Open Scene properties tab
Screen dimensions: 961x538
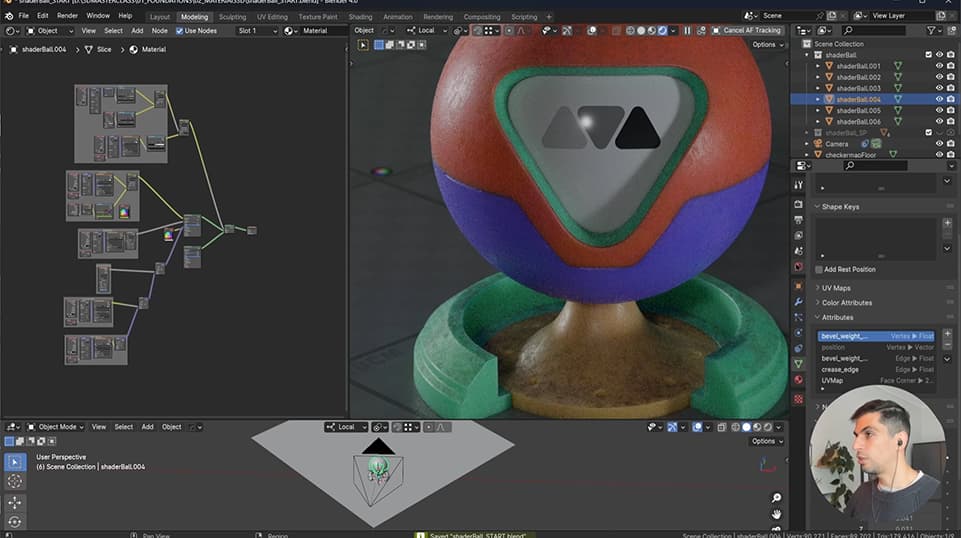[x=798, y=251]
